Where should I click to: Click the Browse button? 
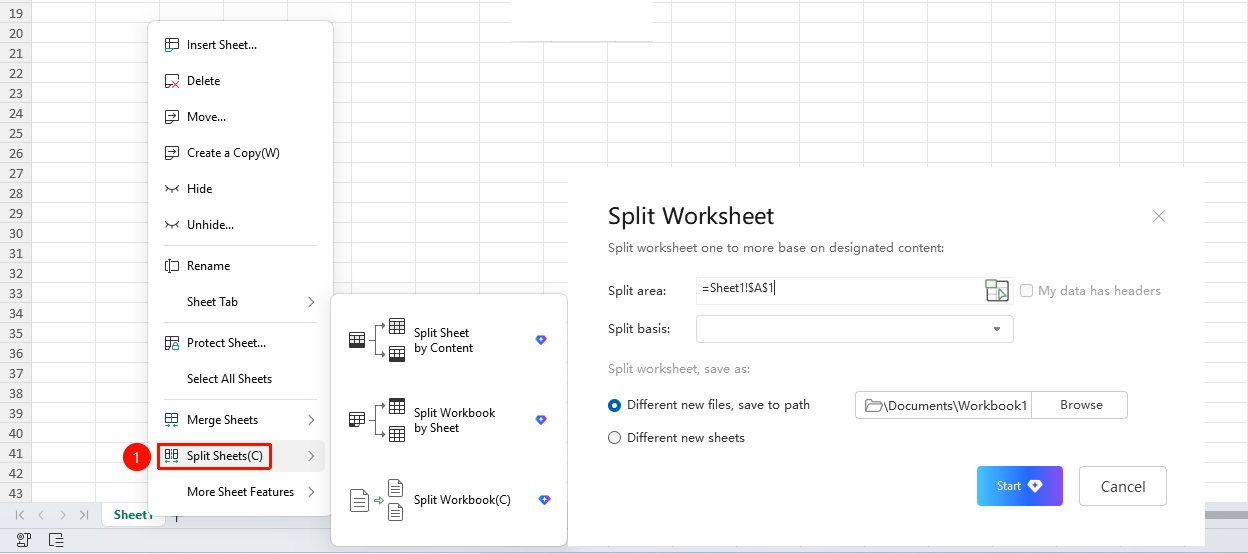pos(1080,405)
